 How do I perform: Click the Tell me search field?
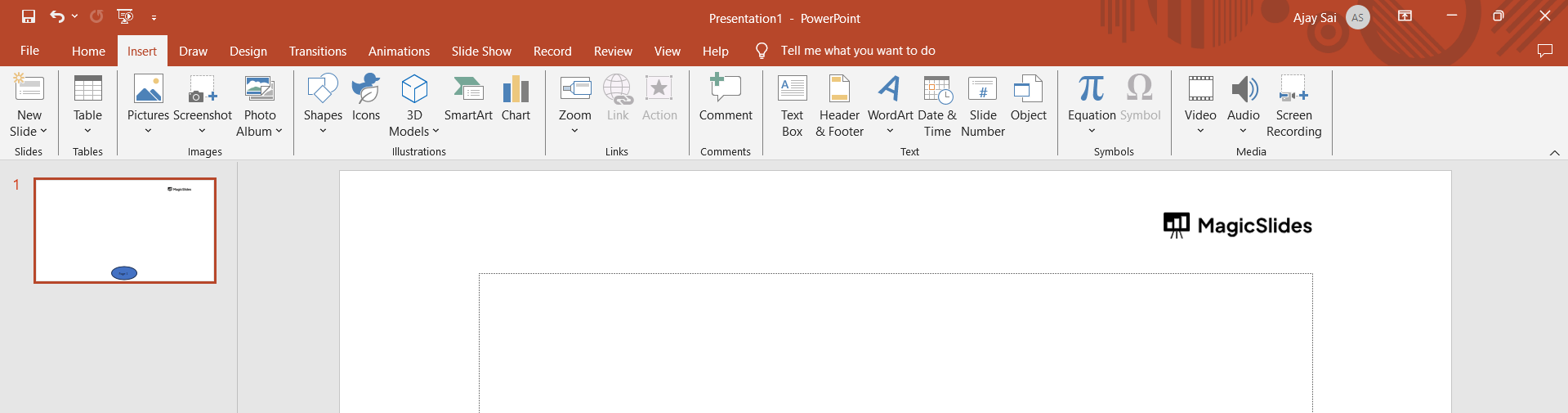click(857, 51)
